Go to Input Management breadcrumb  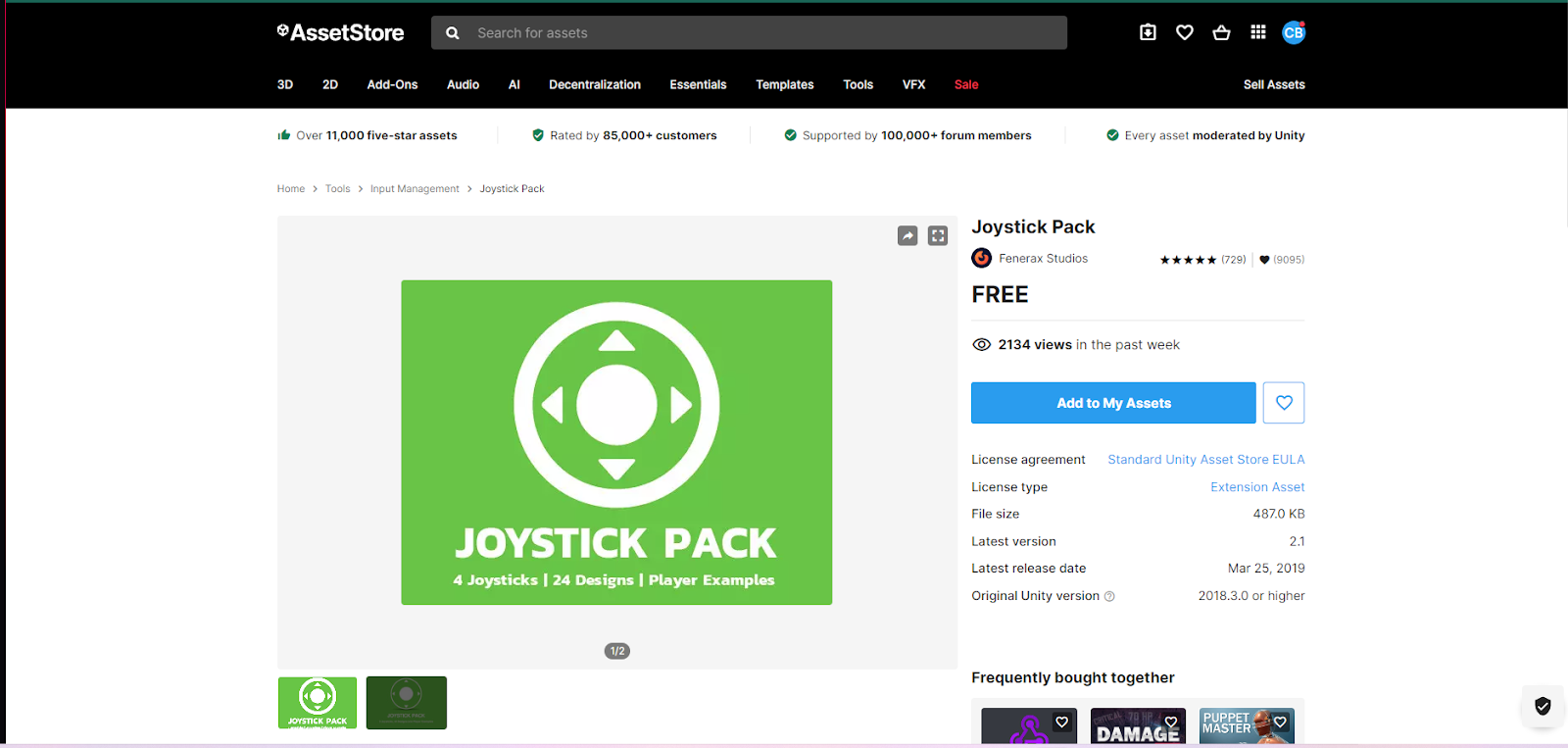pos(415,189)
